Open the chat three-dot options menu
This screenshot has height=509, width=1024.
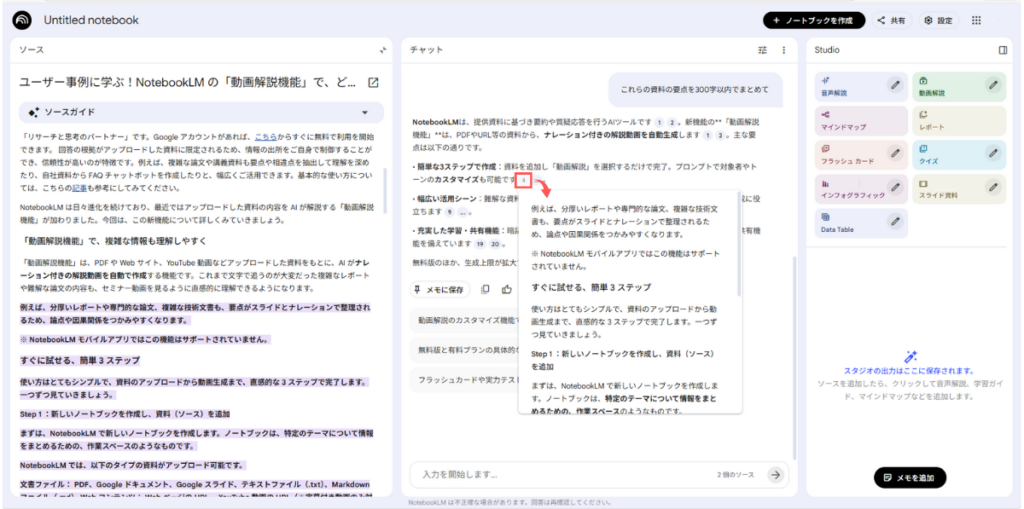[x=784, y=49]
